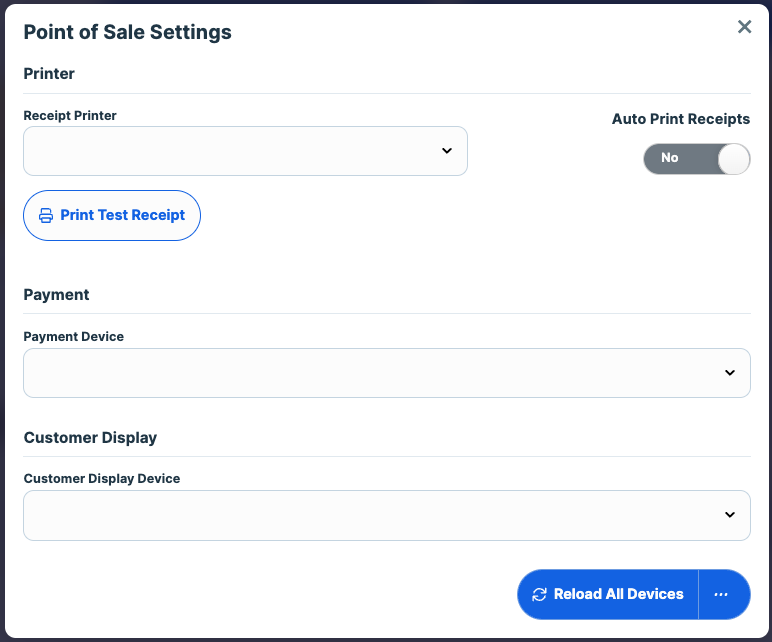Click the Receipt Printer field label

(70, 116)
